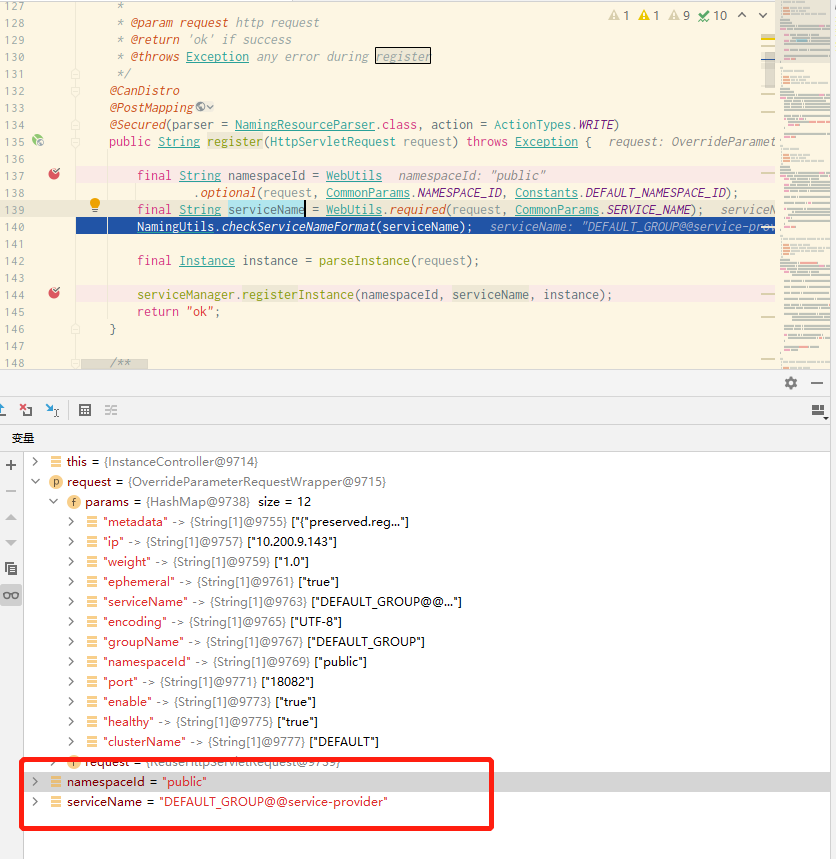Go to the previous highlighted error arrow

(742, 15)
